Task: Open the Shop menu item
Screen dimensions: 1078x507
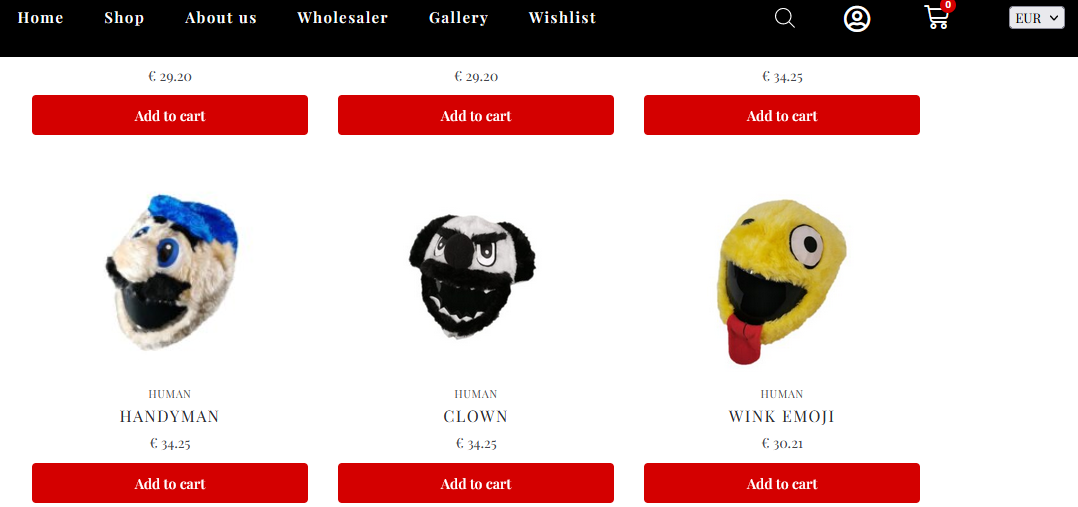Action: (124, 18)
